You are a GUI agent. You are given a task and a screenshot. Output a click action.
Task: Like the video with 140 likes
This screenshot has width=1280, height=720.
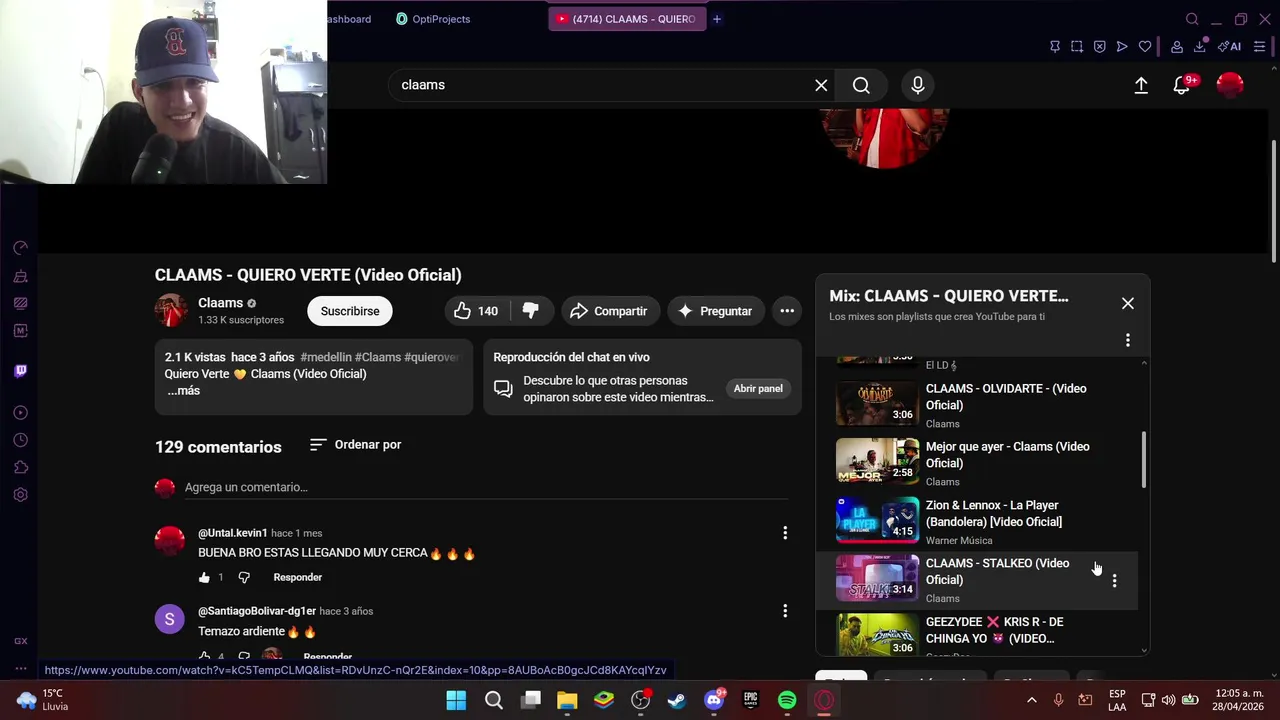coord(475,311)
